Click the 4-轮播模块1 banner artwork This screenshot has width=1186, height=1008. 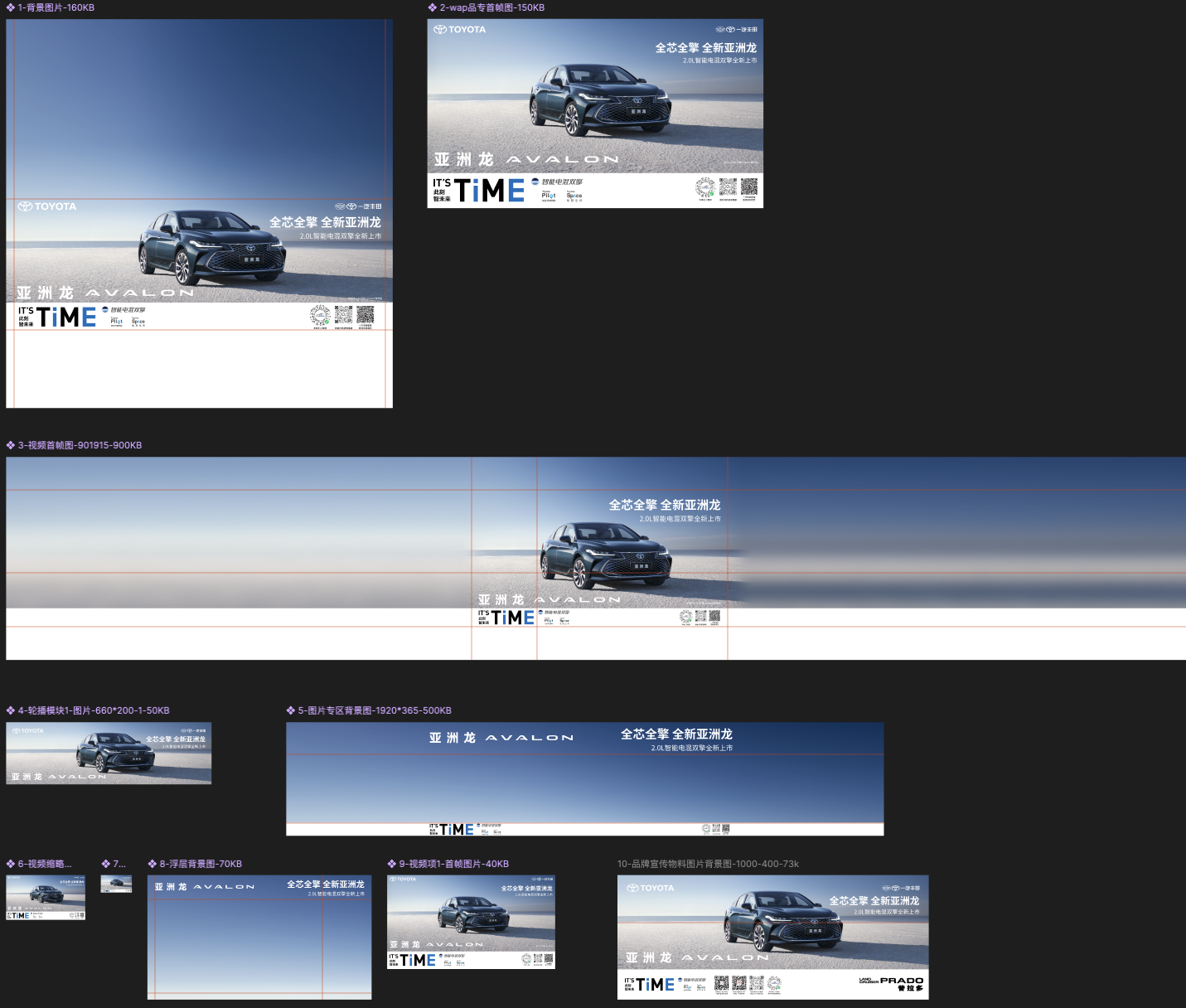tap(109, 753)
